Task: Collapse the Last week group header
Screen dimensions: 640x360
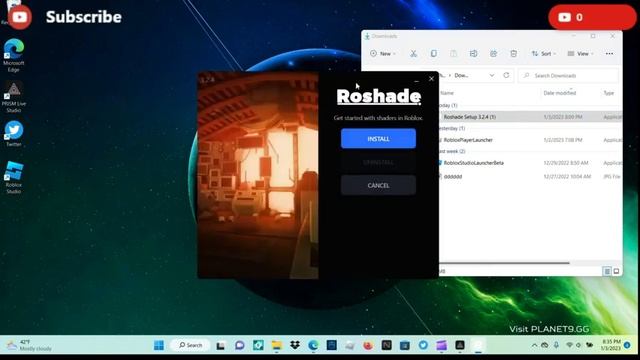Action: point(453,151)
